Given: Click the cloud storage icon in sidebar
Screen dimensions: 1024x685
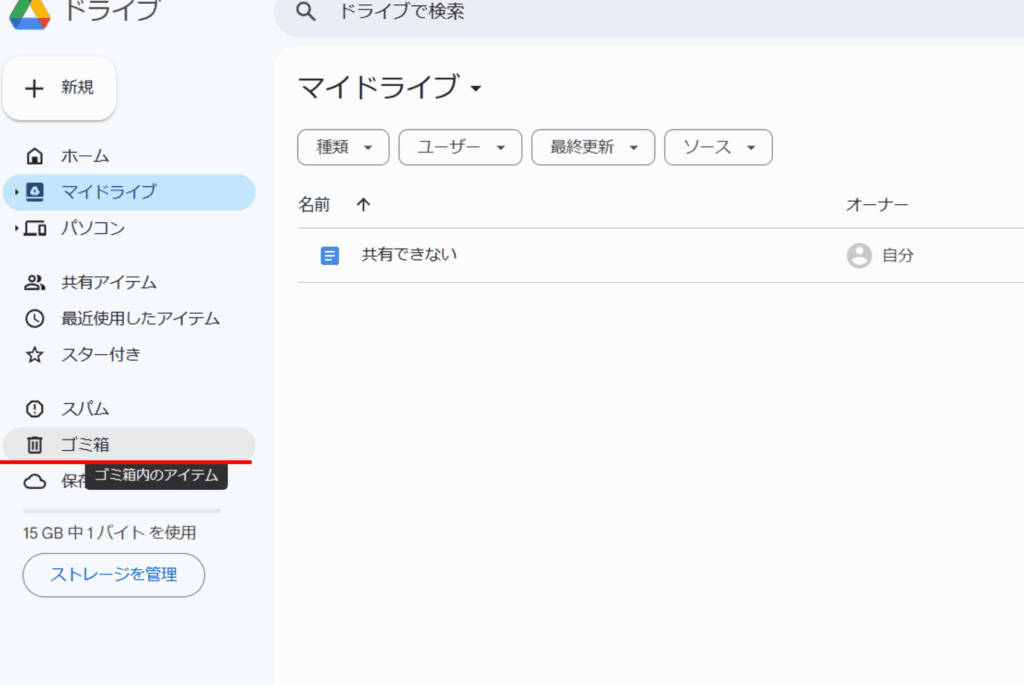Looking at the screenshot, I should (35, 482).
